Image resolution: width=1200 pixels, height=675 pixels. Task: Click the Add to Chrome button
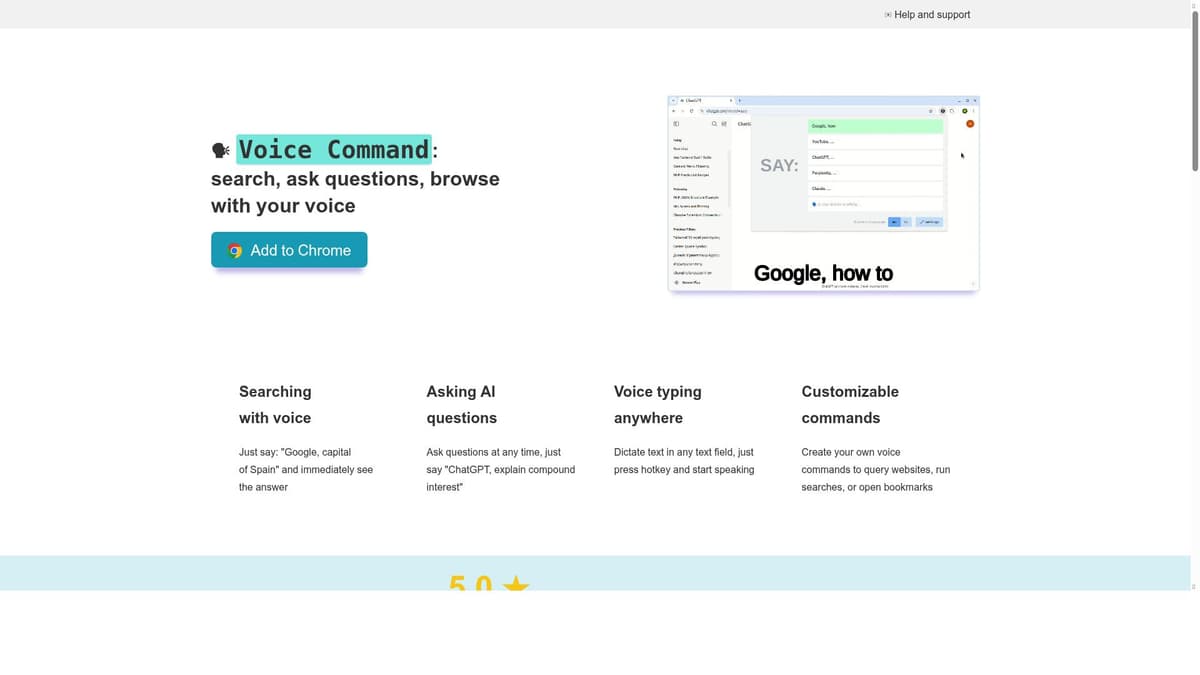pos(289,250)
